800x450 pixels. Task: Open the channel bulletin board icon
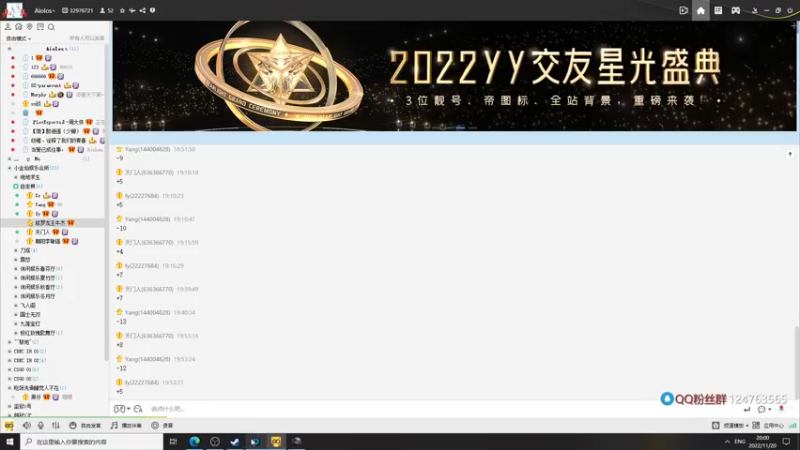point(40,27)
